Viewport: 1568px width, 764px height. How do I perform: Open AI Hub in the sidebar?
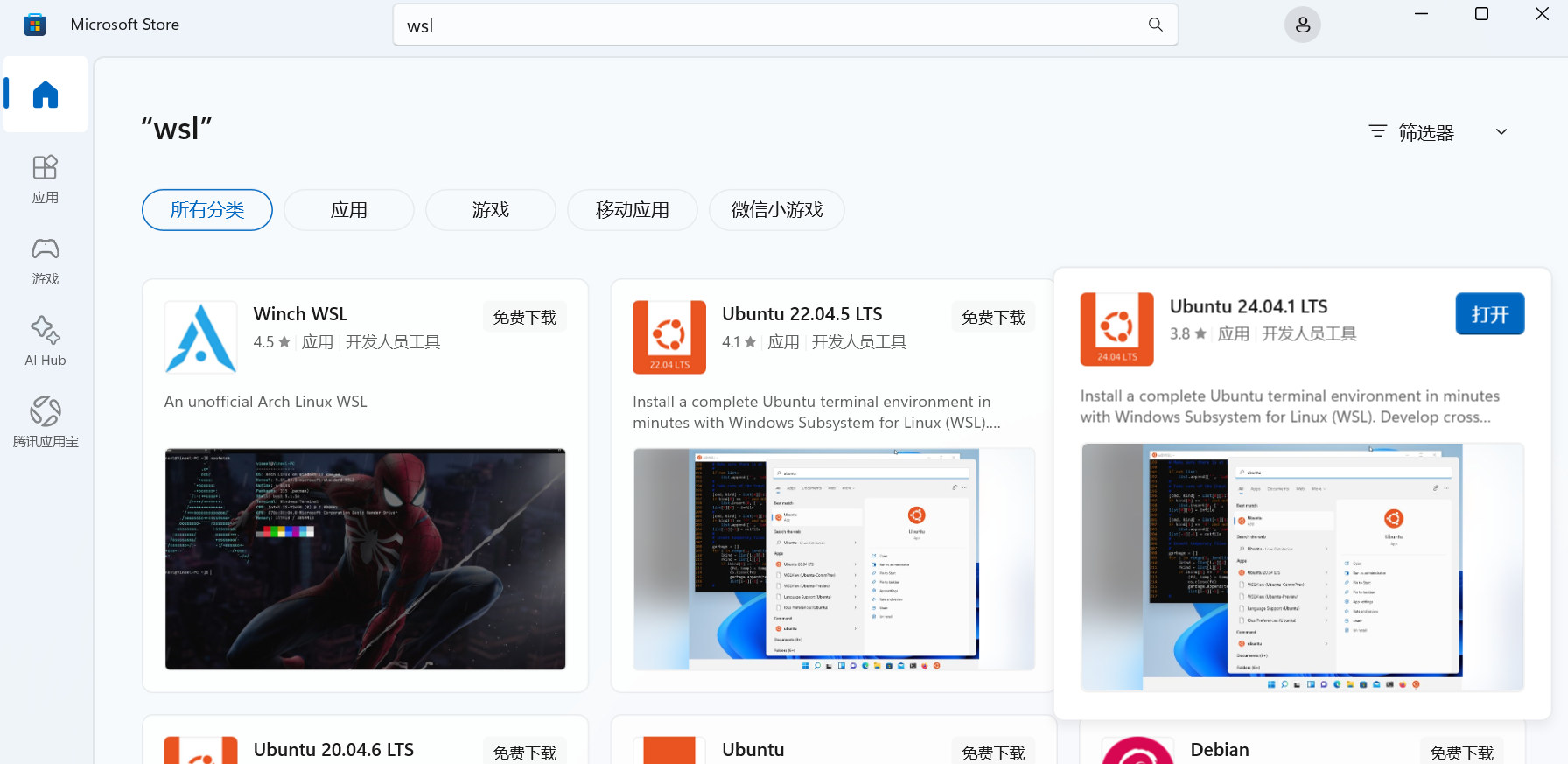[45, 342]
